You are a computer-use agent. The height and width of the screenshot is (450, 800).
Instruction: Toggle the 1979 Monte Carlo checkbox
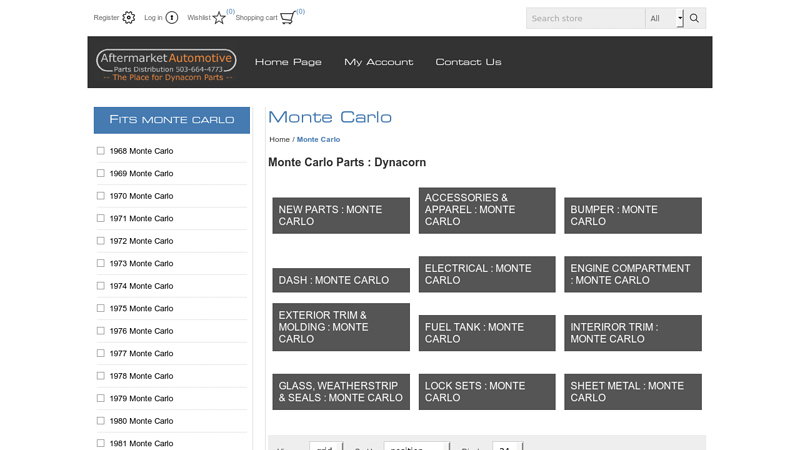101,398
